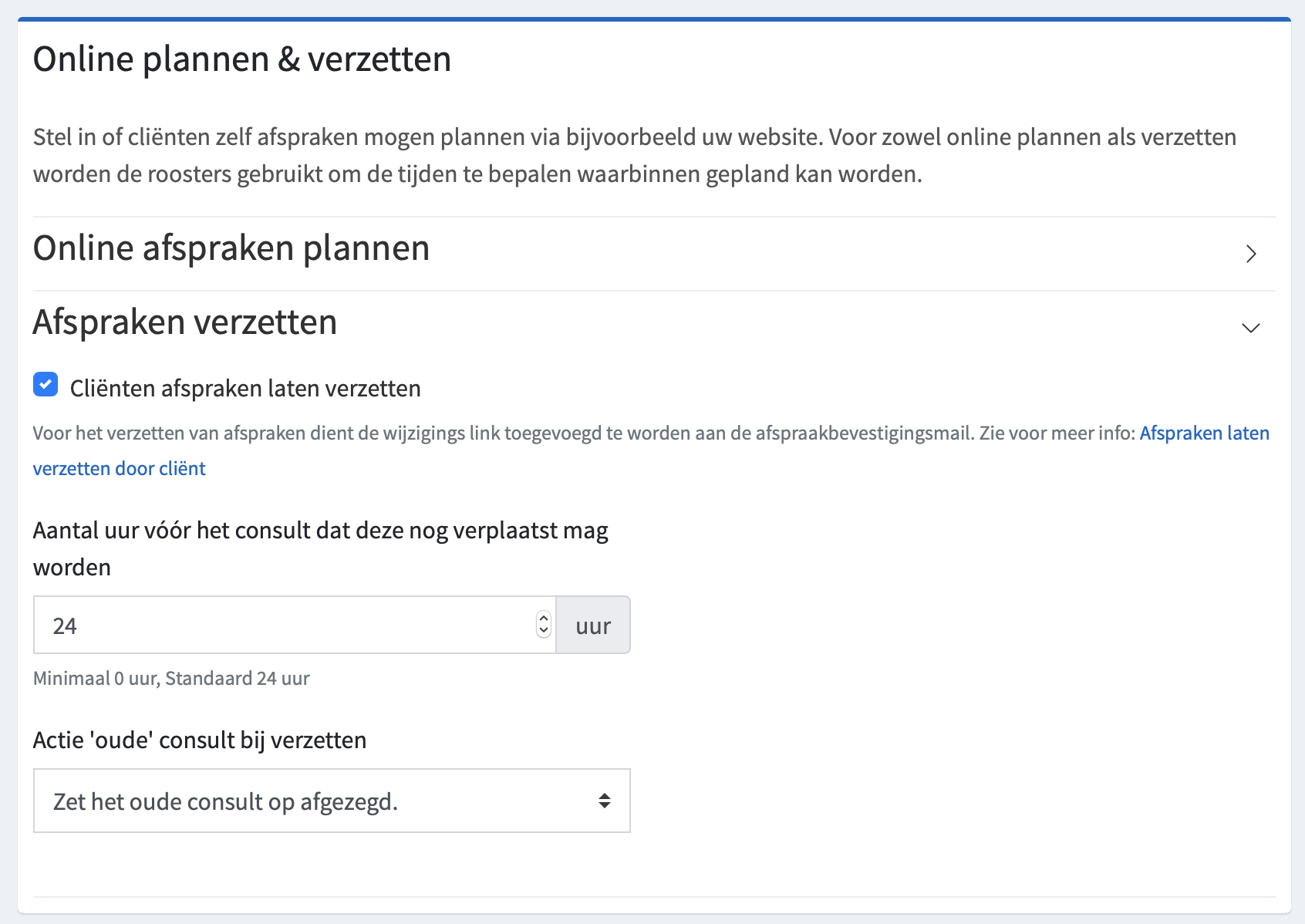
Task: Click the up-down arrow icon in the consult dropdown
Action: (604, 801)
